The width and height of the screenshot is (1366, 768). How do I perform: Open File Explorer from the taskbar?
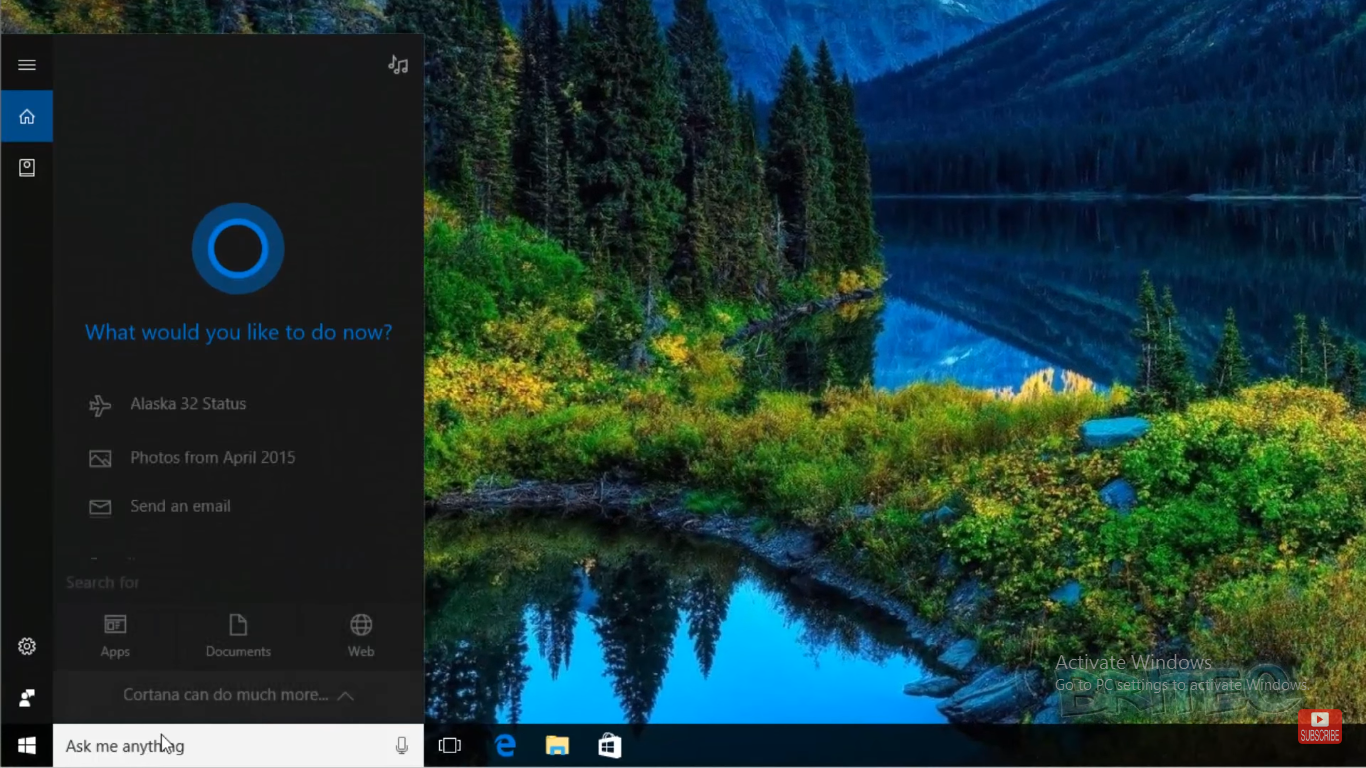[557, 746]
